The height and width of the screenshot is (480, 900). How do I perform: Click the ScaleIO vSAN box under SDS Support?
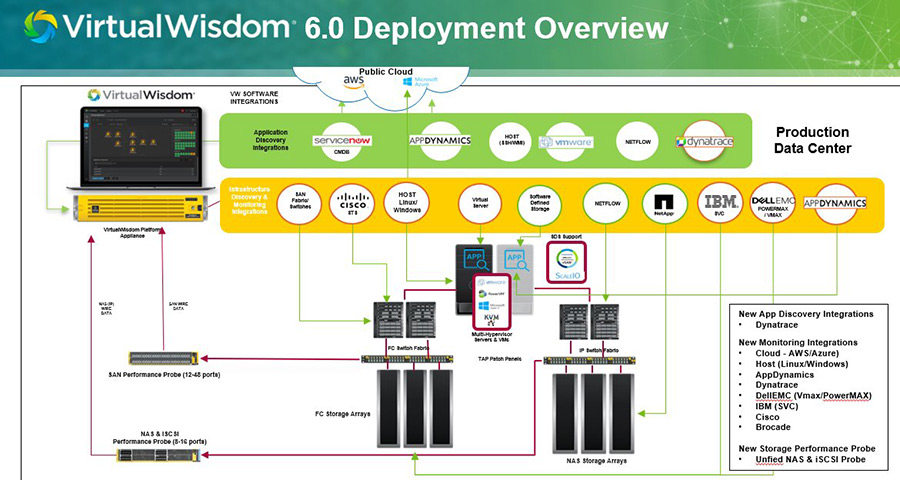coord(567,262)
